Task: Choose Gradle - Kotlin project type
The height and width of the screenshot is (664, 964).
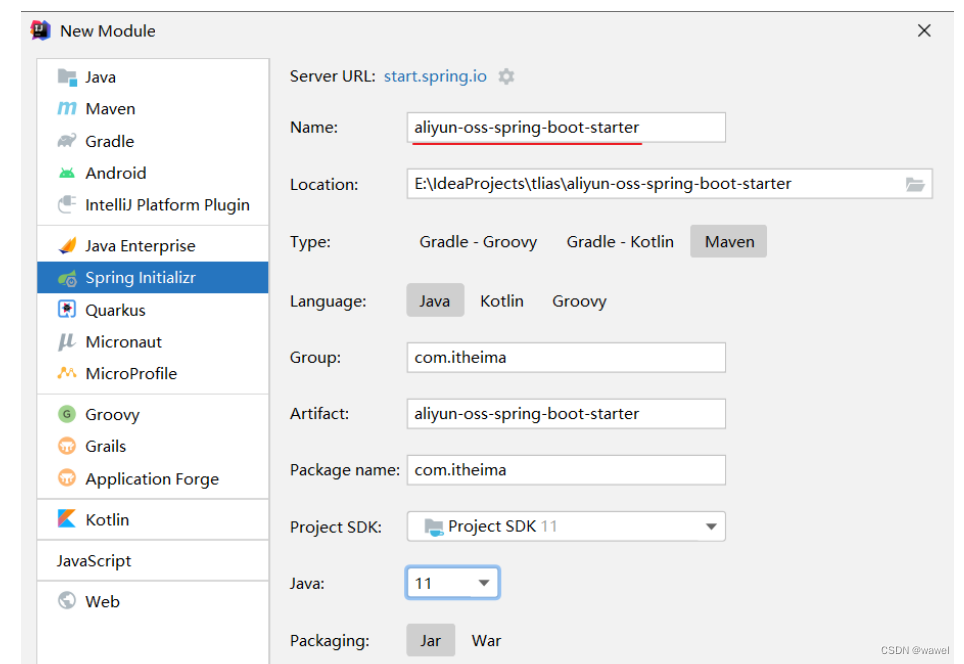Action: [620, 242]
